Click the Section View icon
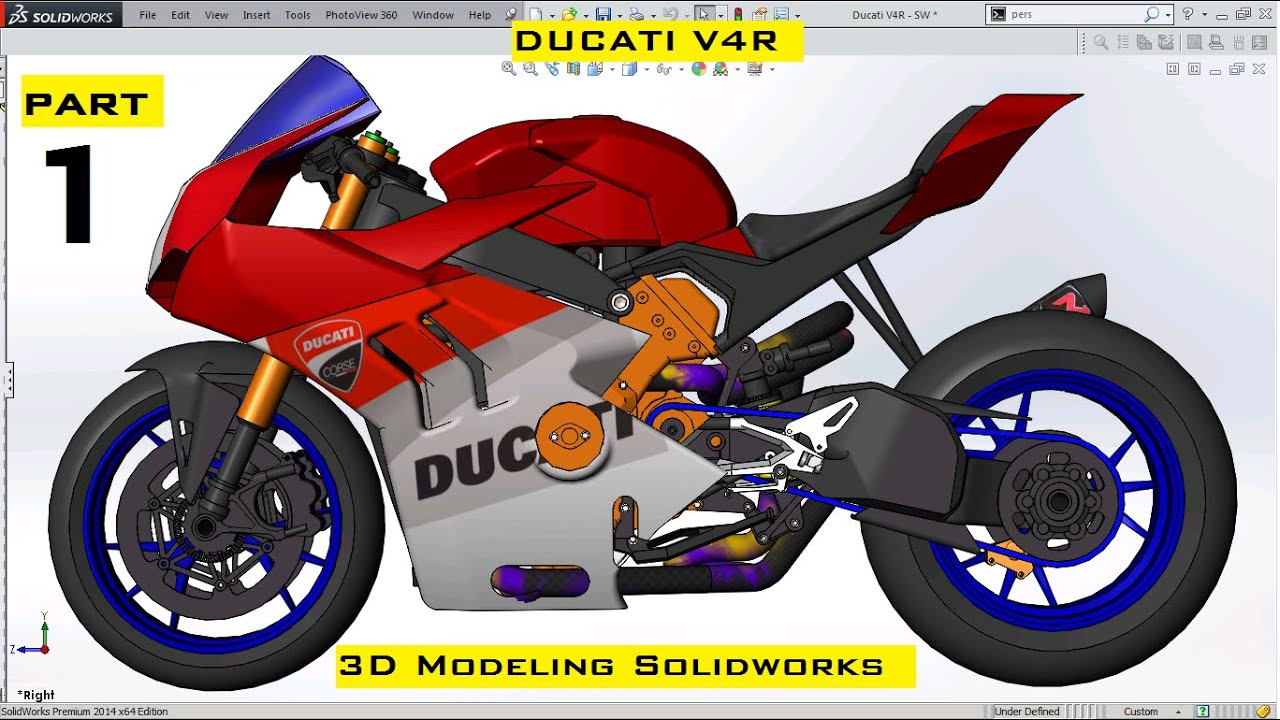Viewport: 1280px width, 720px height. [573, 69]
